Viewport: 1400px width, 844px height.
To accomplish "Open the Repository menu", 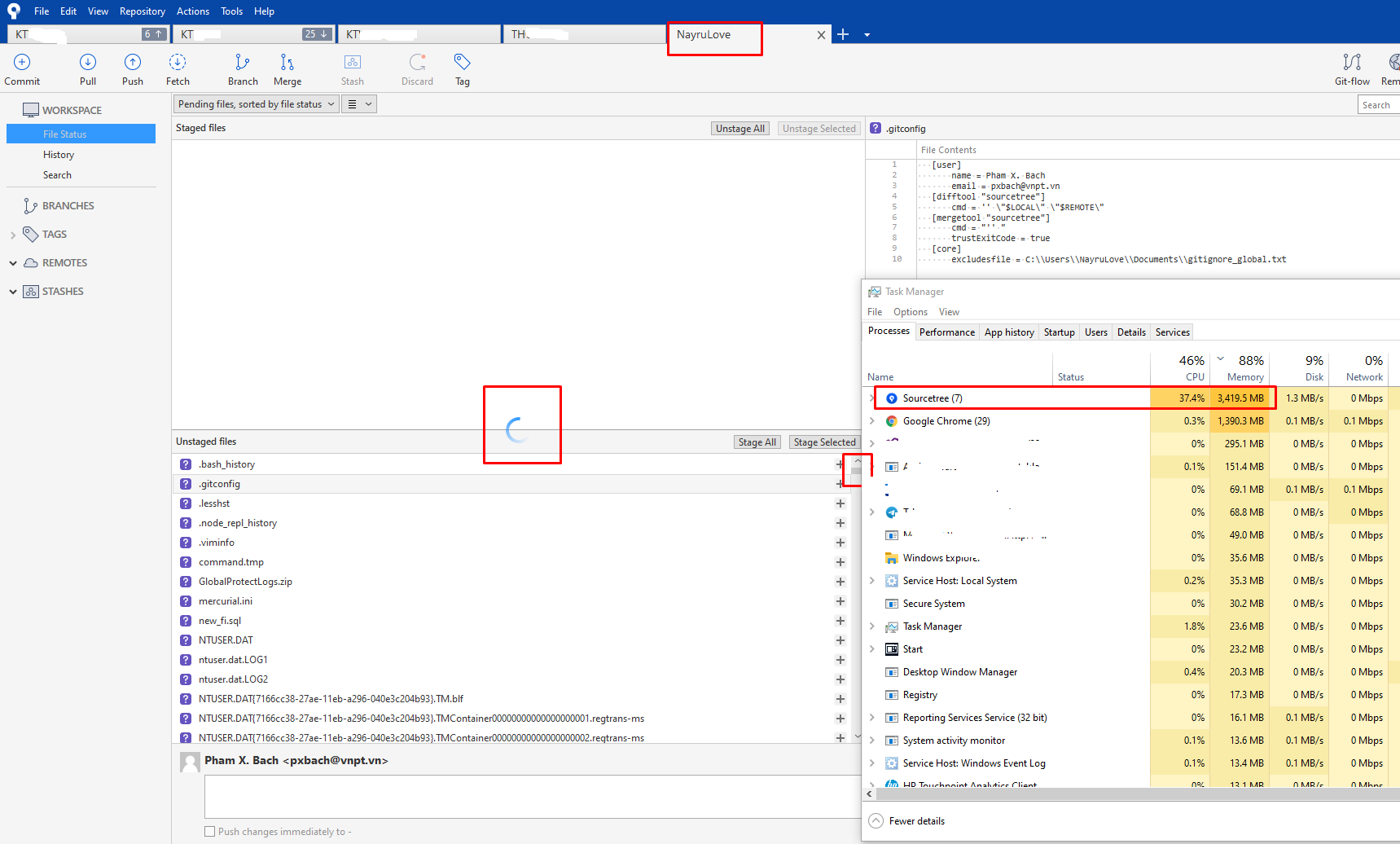I will [143, 11].
